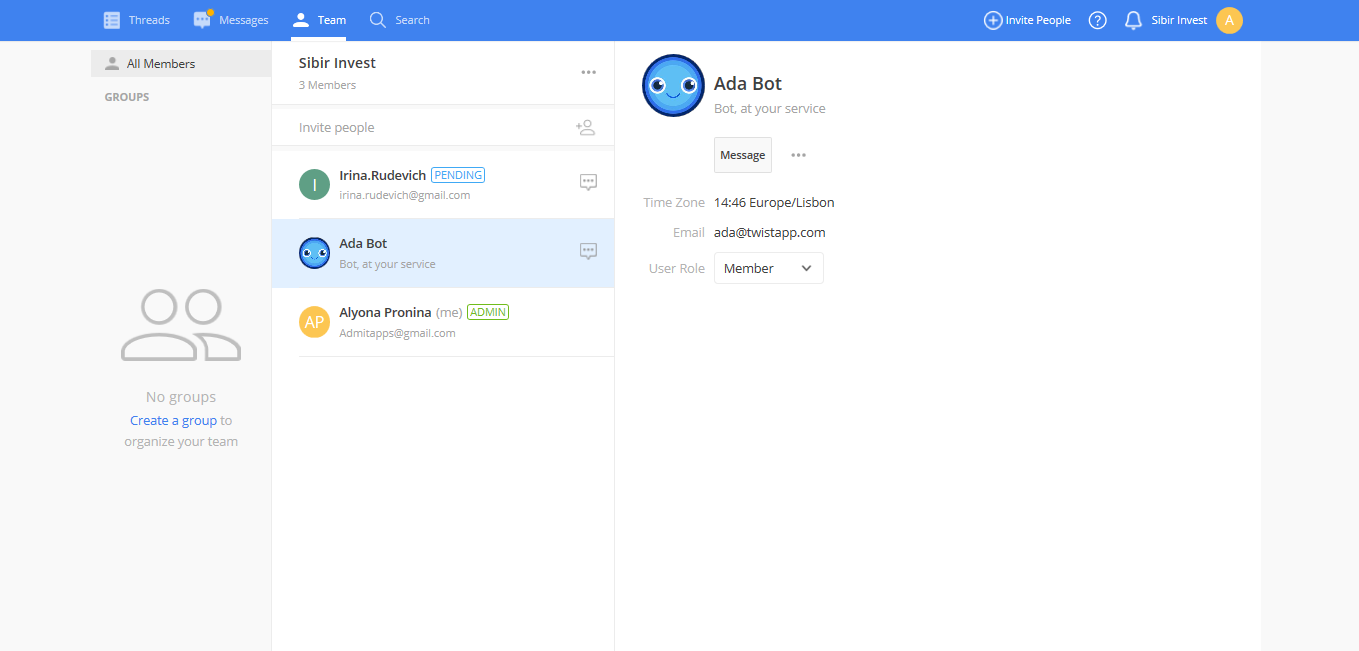Screen dimensions: 1359x651
Task: Select All Members in the sidebar
Action: click(x=160, y=64)
